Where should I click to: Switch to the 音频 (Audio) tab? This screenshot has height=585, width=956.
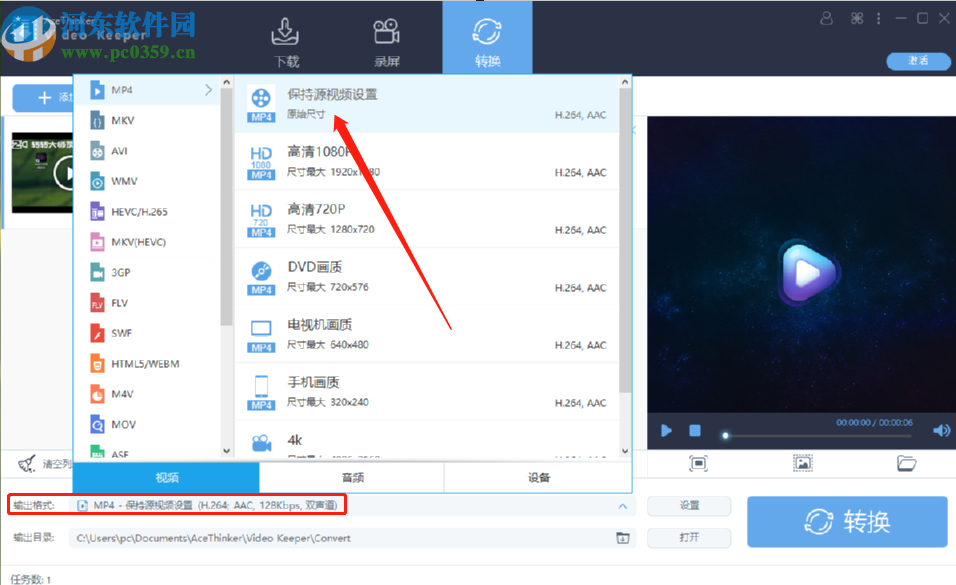coord(351,478)
